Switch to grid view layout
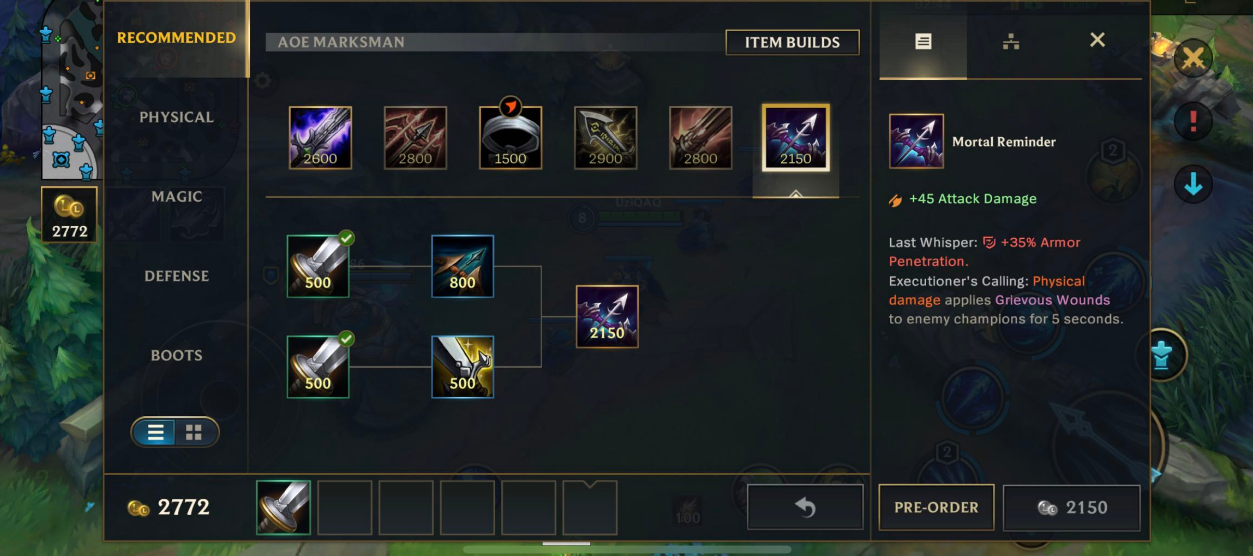 (195, 432)
